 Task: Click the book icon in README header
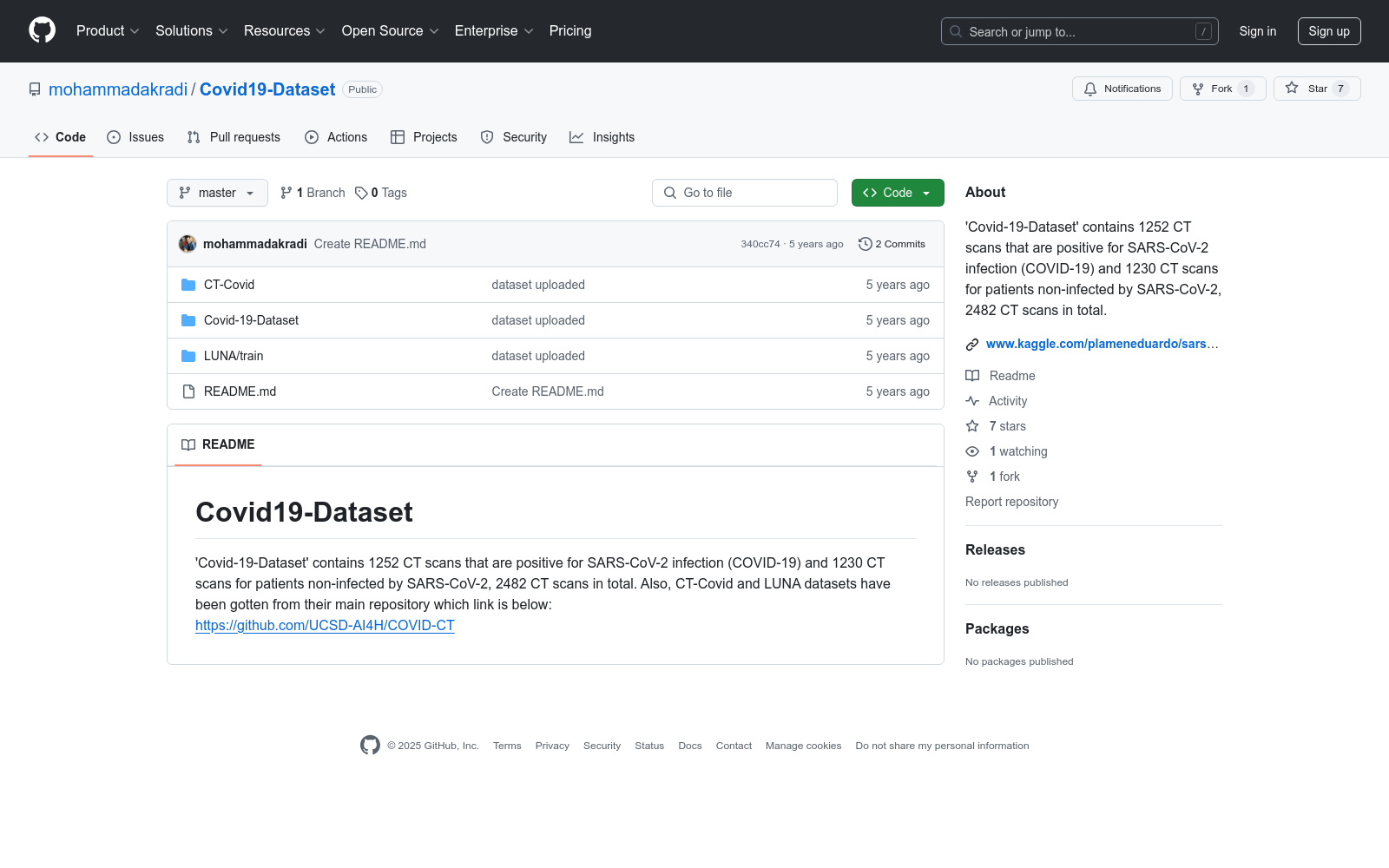188,444
